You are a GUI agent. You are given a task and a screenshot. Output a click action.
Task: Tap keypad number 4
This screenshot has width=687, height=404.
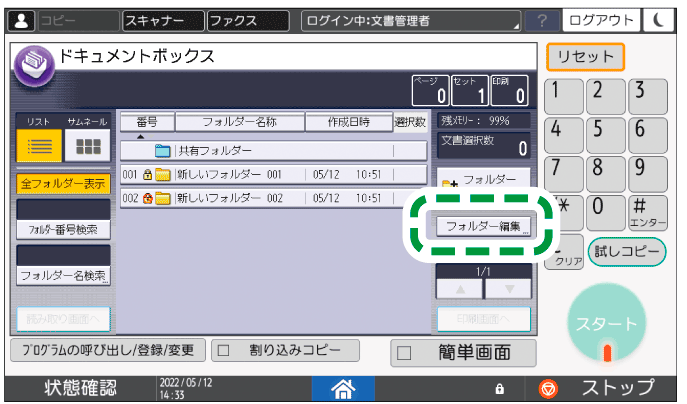pyautogui.click(x=564, y=135)
